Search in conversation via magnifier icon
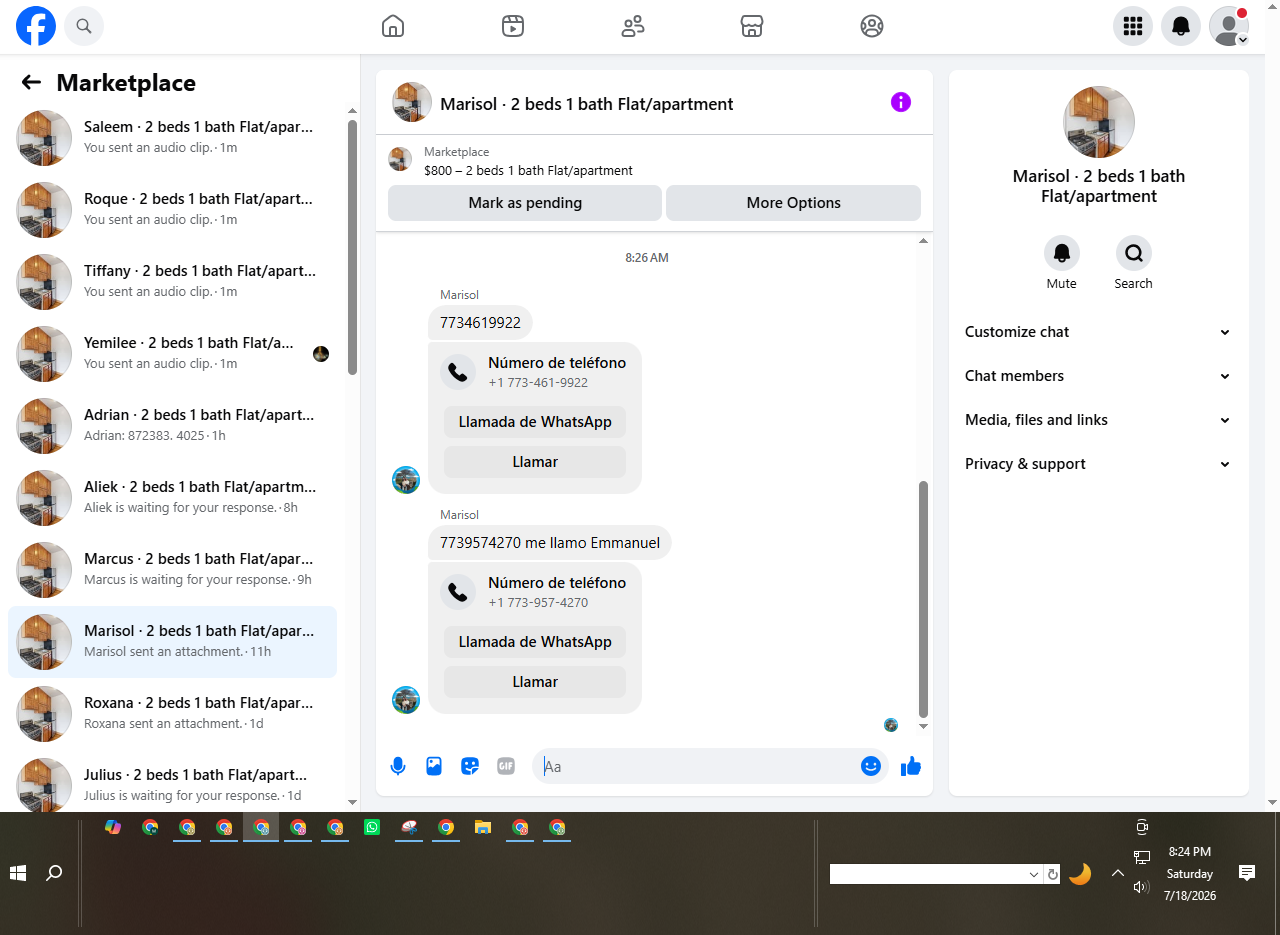 point(1134,254)
